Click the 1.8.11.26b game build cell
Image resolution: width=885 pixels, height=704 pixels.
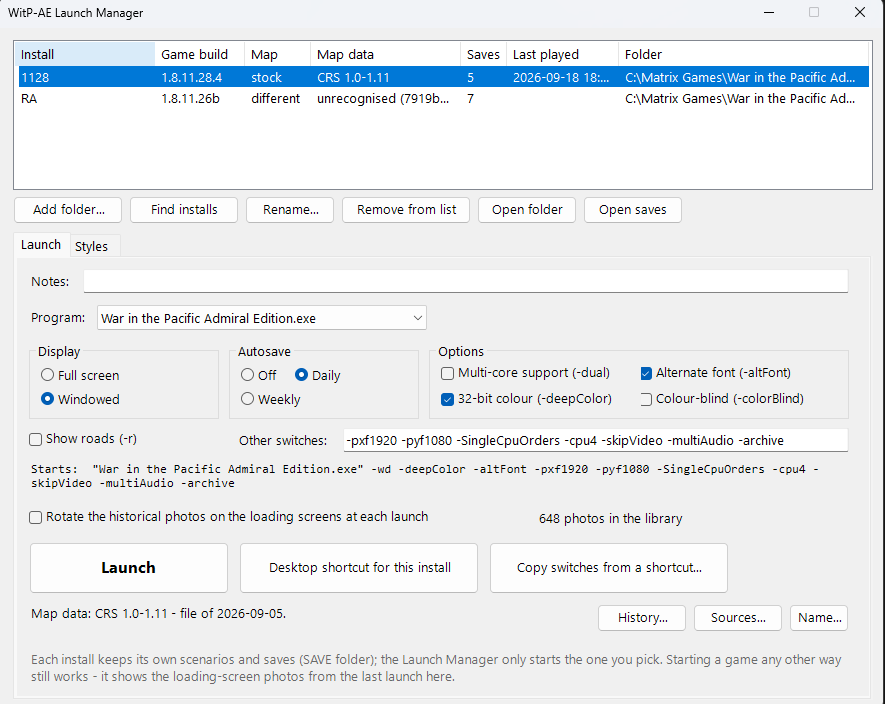click(190, 98)
